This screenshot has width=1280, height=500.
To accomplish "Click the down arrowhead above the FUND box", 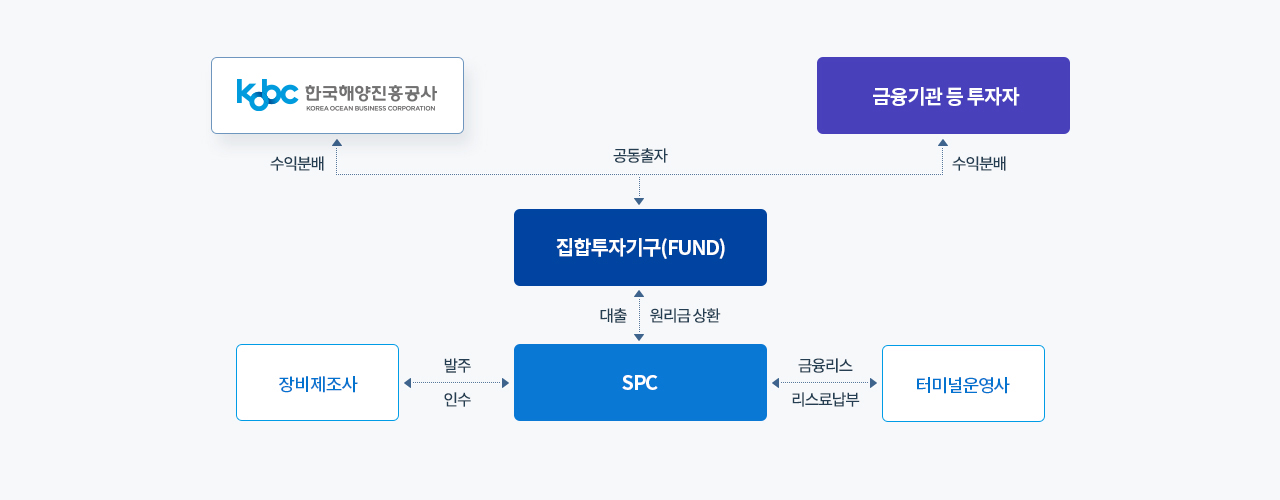I will (x=639, y=202).
